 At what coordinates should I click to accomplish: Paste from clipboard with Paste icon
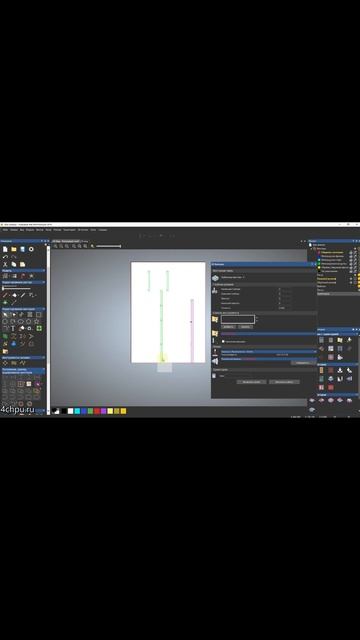pyautogui.click(x=22, y=264)
